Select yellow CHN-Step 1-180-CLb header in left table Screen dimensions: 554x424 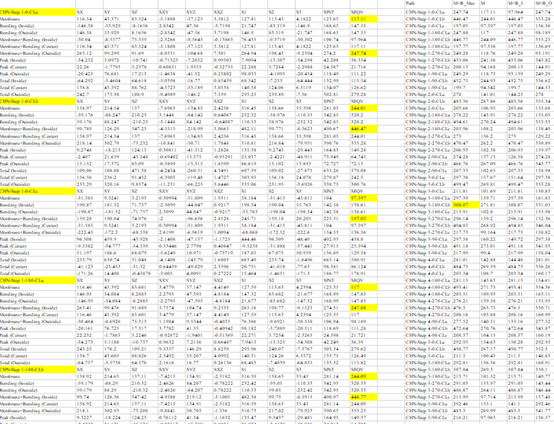tap(38, 370)
